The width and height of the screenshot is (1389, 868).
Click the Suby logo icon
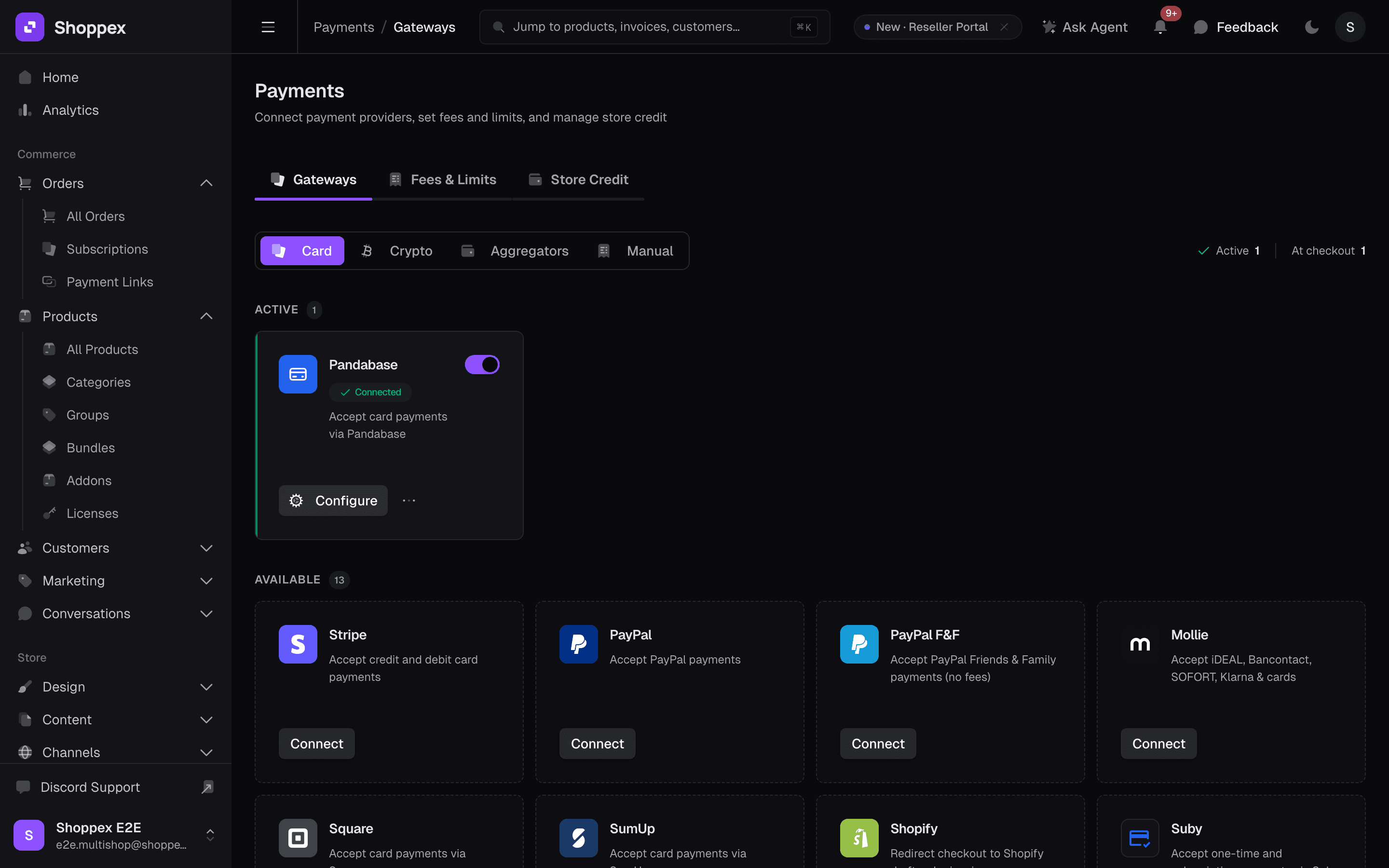pos(1140,838)
